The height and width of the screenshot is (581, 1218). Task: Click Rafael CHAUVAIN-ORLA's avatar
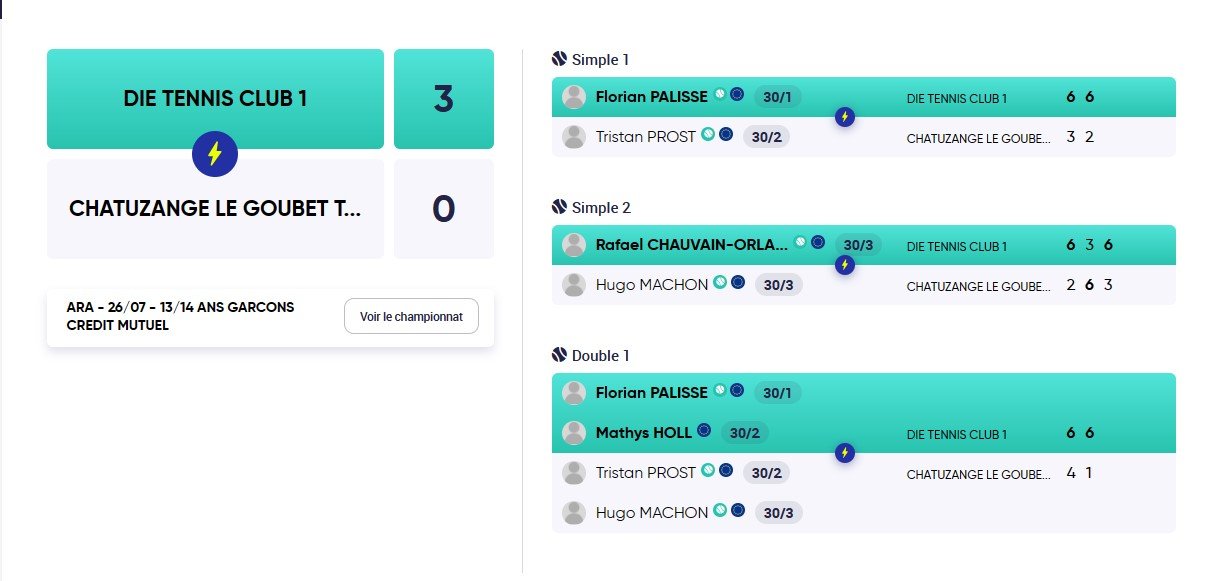[x=574, y=245]
